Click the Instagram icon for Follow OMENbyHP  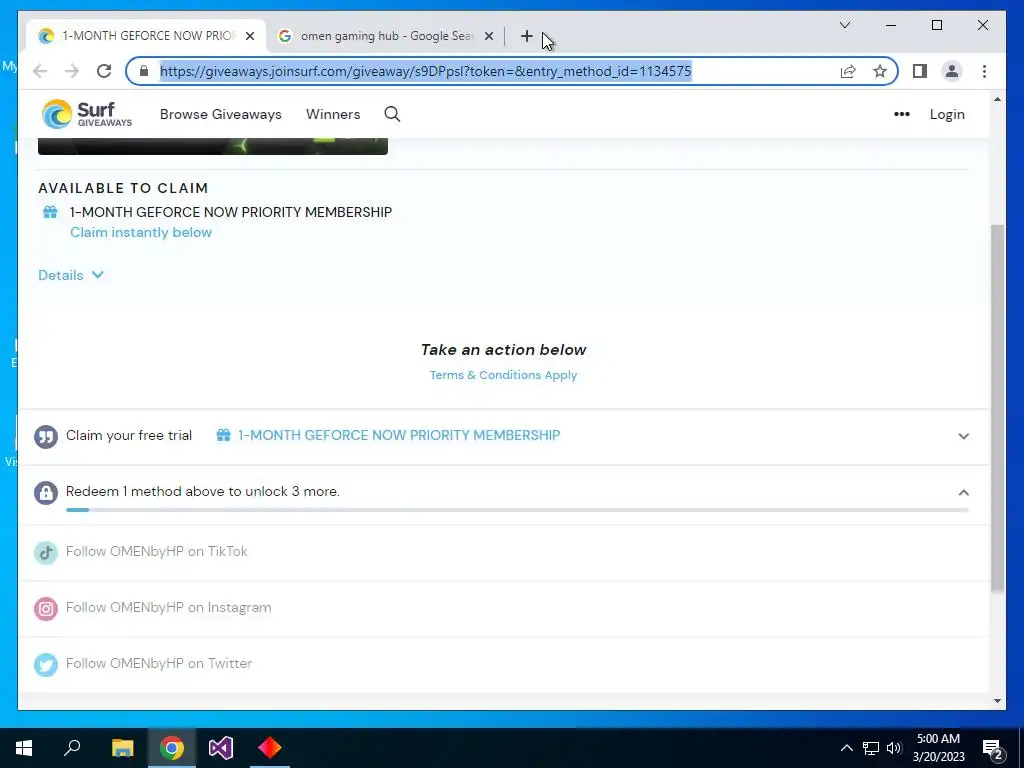coord(46,609)
